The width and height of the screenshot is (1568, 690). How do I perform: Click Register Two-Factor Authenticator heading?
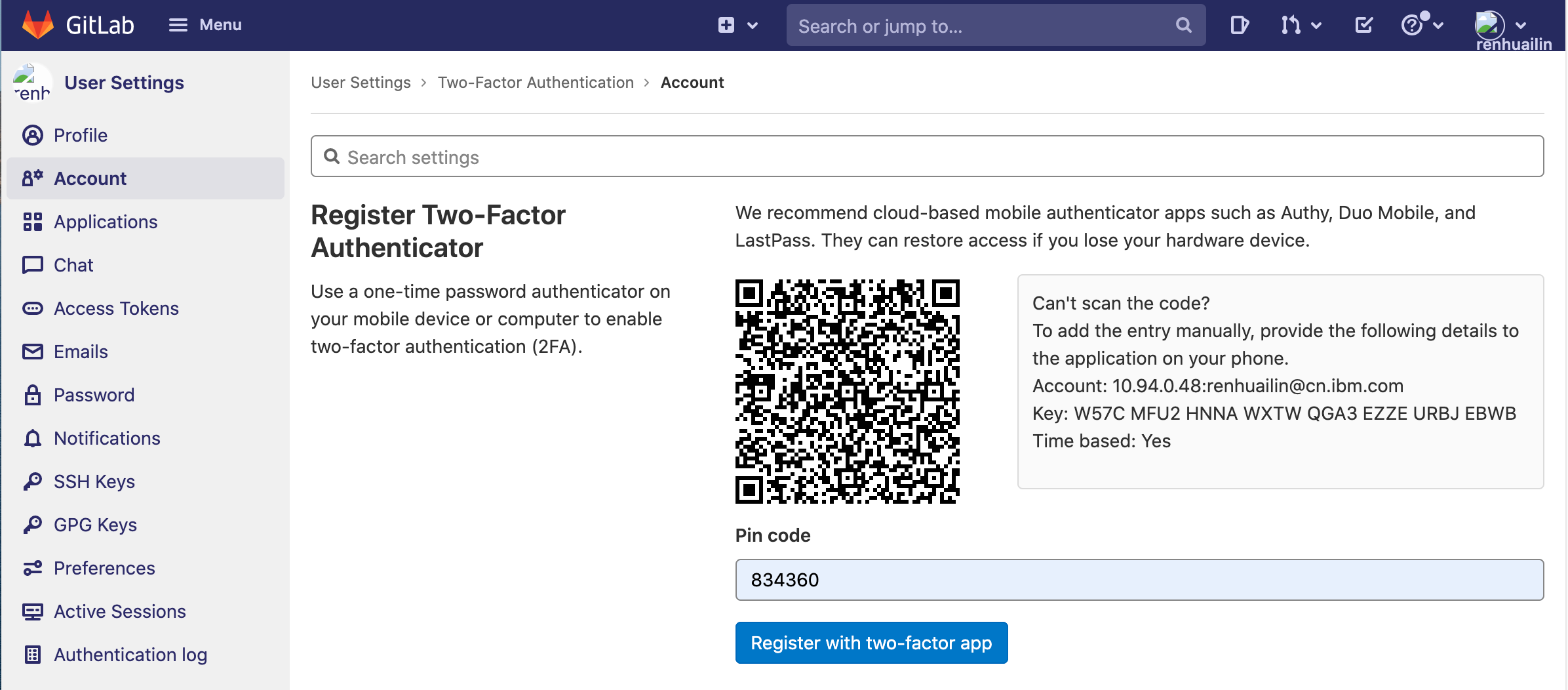438,232
